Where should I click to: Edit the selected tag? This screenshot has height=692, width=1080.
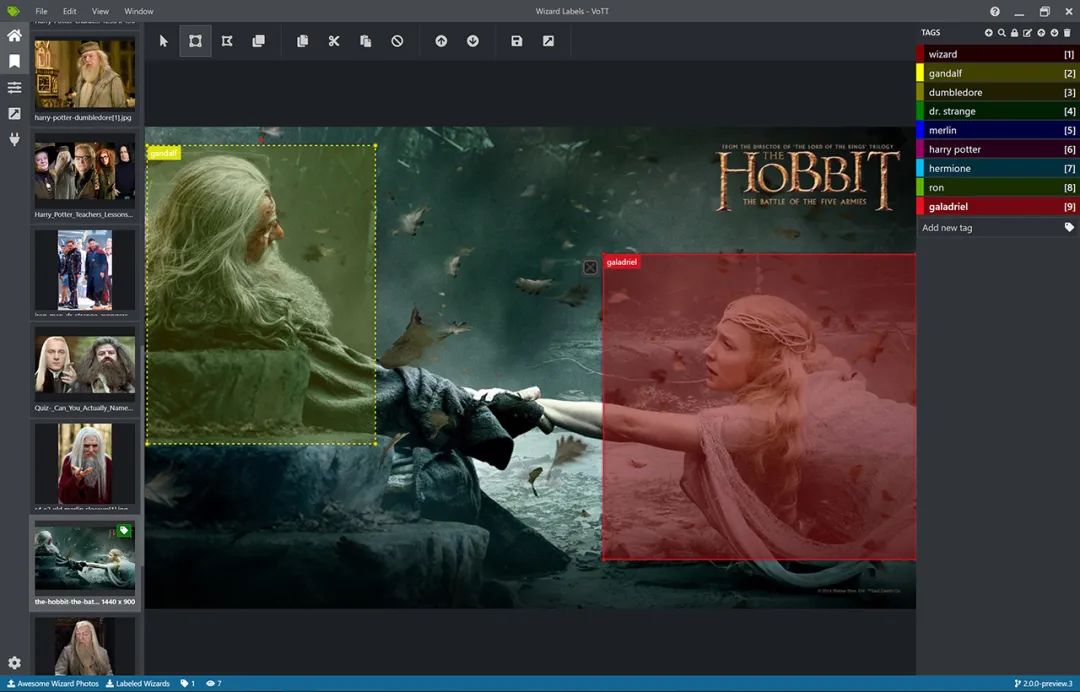pyautogui.click(x=1027, y=33)
